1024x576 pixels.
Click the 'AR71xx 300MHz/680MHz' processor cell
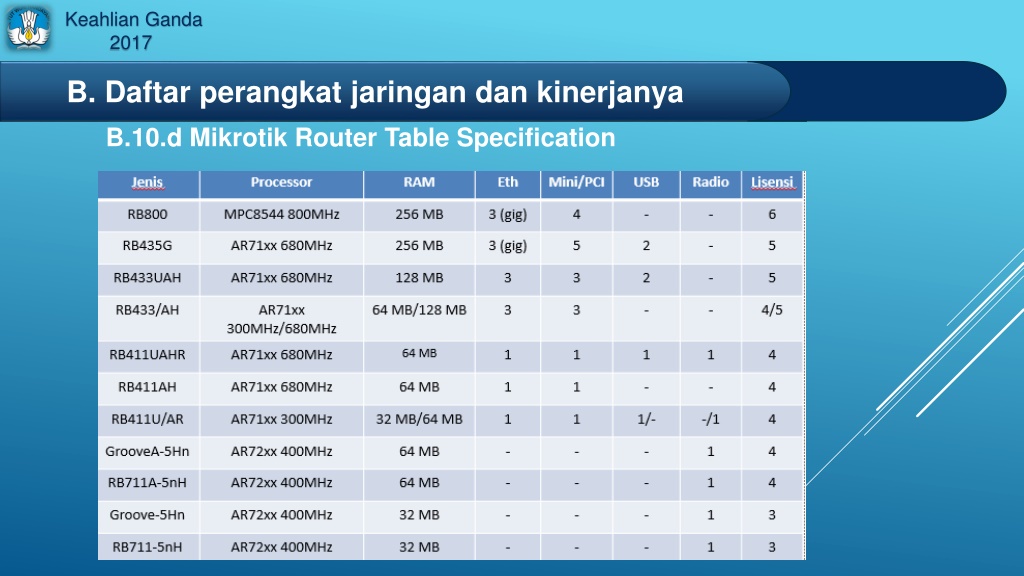pos(281,319)
